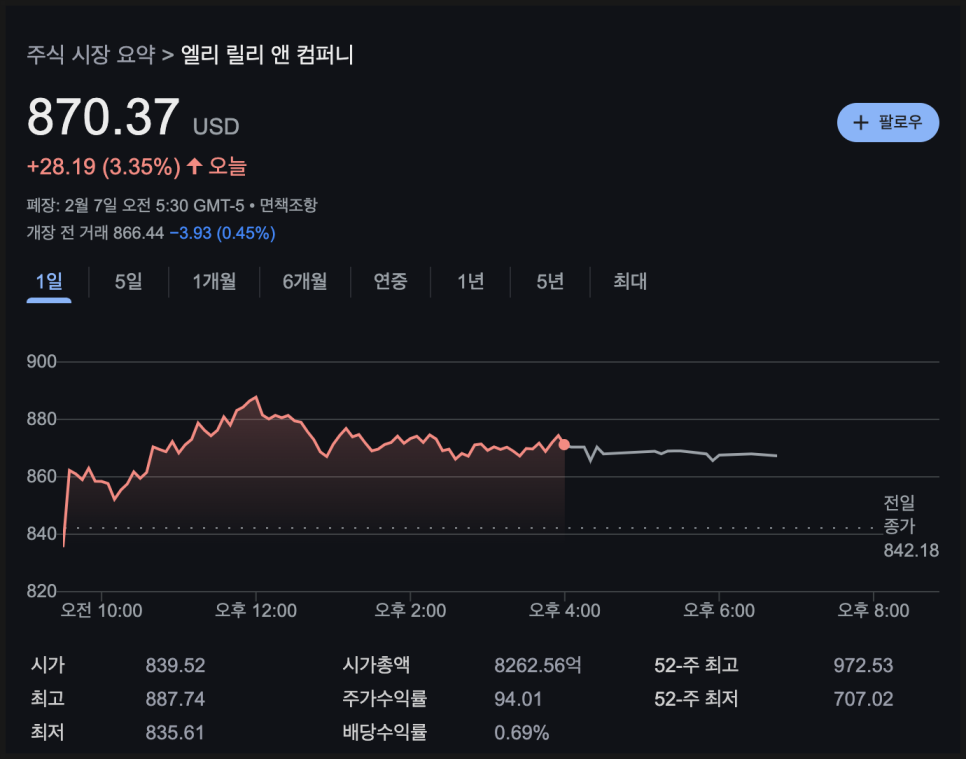966x759 pixels.
Task: Click the 880 price axis label
Action: click(x=42, y=420)
